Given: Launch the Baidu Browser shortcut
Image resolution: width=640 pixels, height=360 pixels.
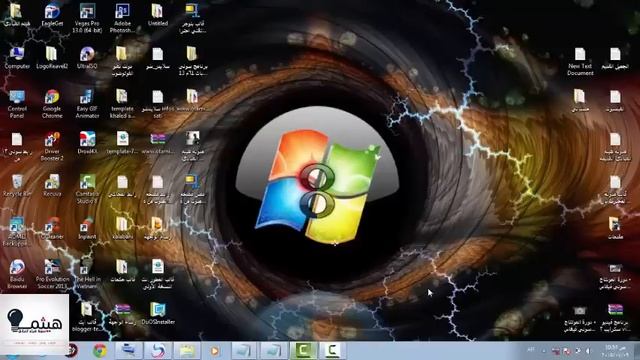Looking at the screenshot, I should [x=17, y=274].
